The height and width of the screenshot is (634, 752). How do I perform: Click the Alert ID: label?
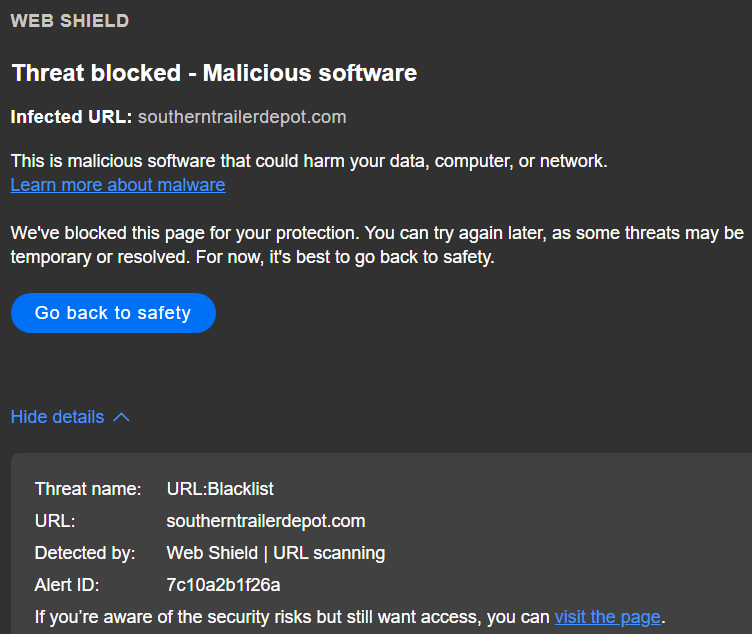tap(67, 585)
